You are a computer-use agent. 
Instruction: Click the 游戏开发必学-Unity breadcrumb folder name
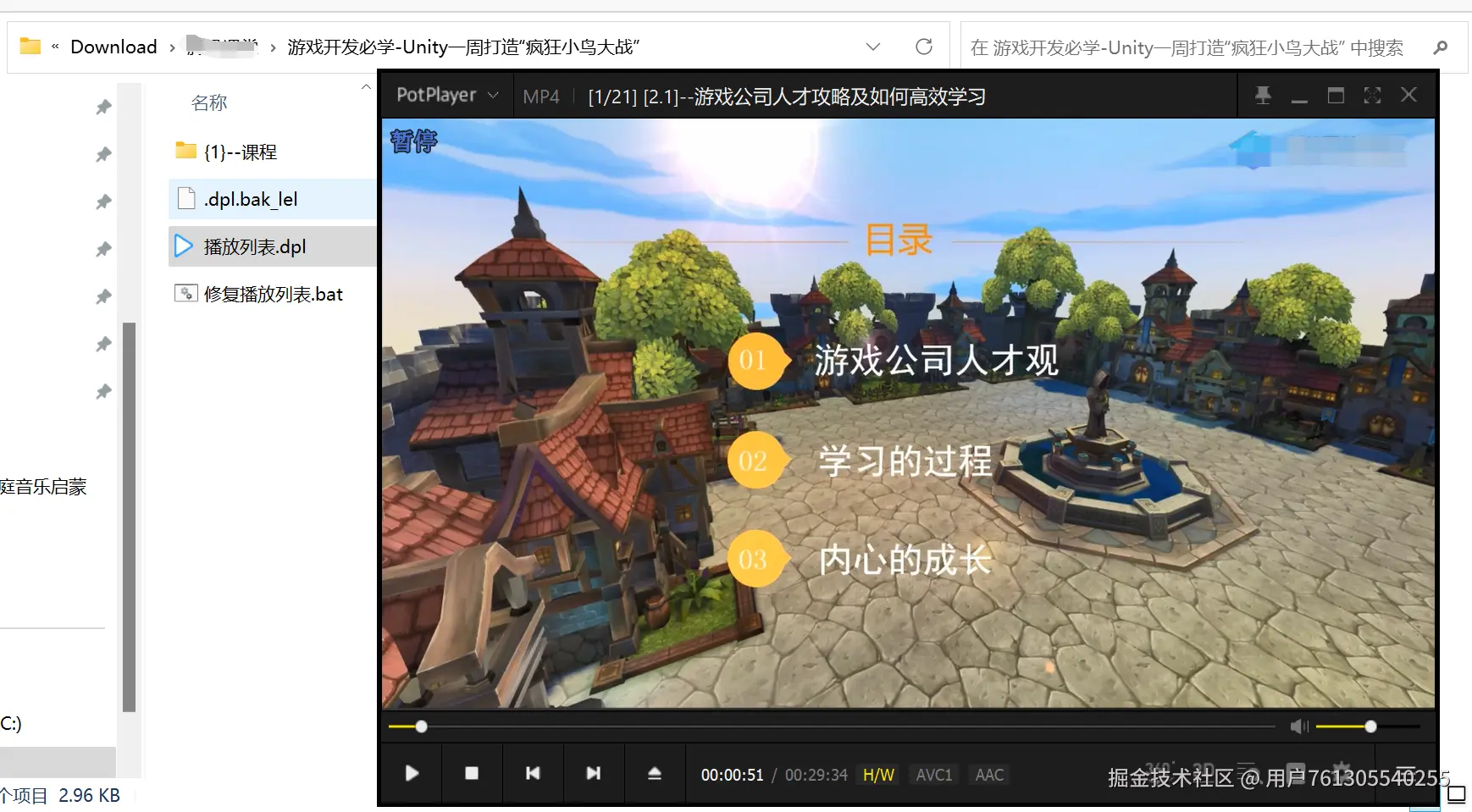coord(463,47)
